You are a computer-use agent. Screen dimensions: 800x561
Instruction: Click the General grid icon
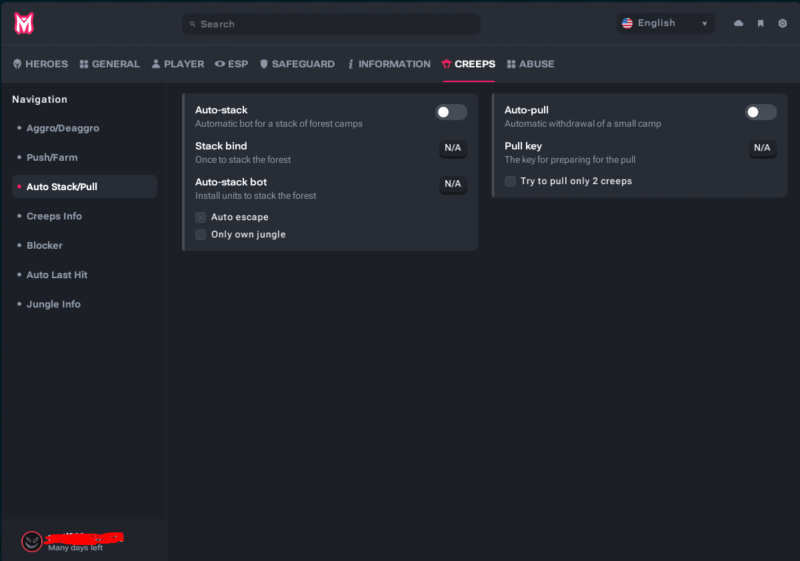tap(84, 64)
